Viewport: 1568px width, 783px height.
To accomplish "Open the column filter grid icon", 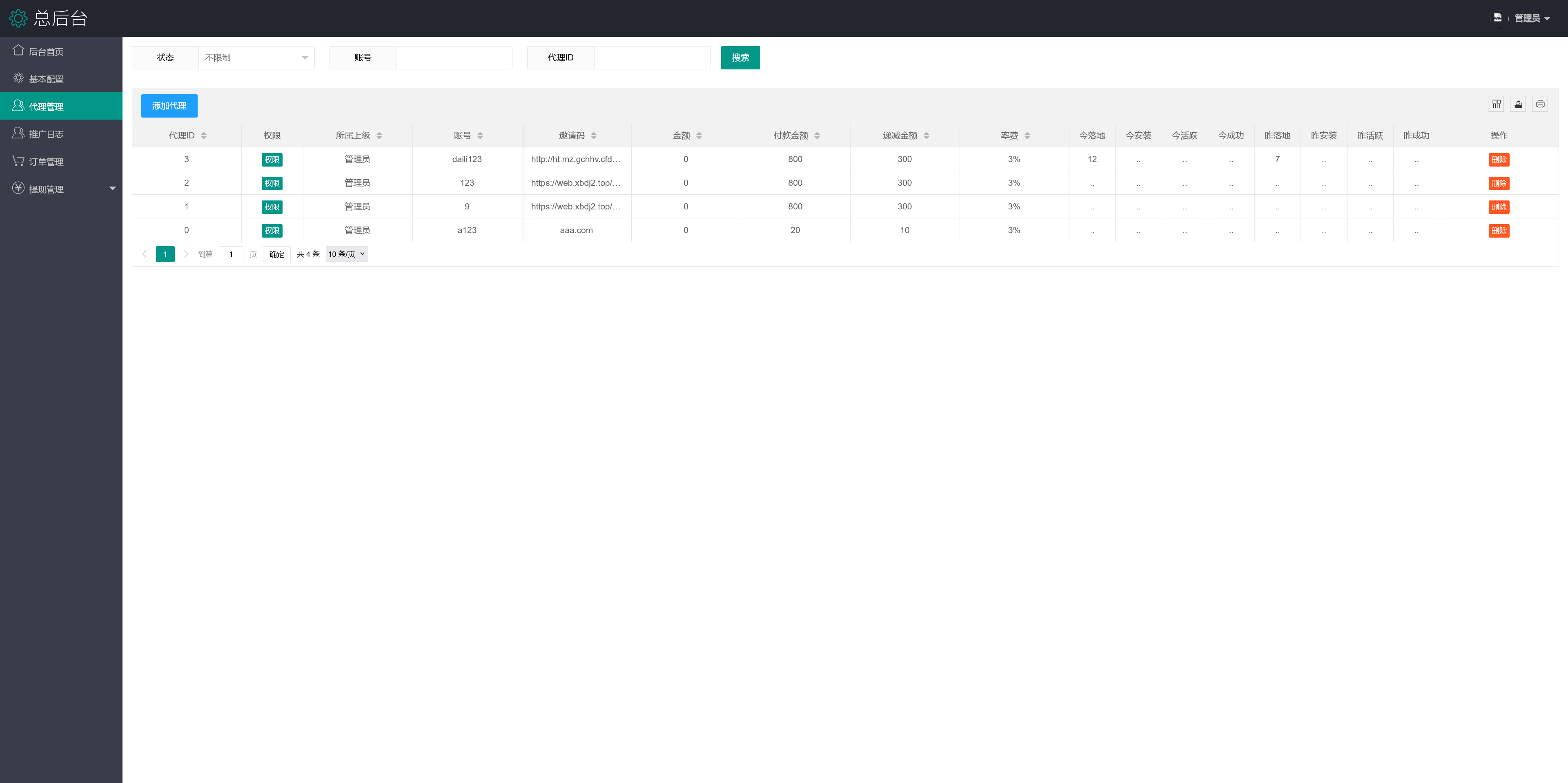I will 1496,104.
